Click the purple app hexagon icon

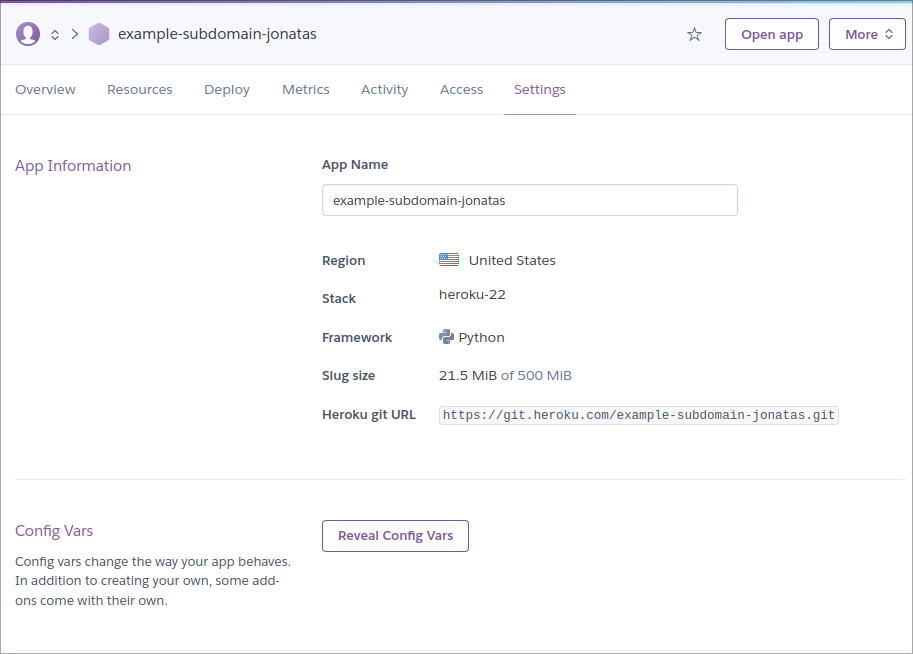tap(99, 34)
